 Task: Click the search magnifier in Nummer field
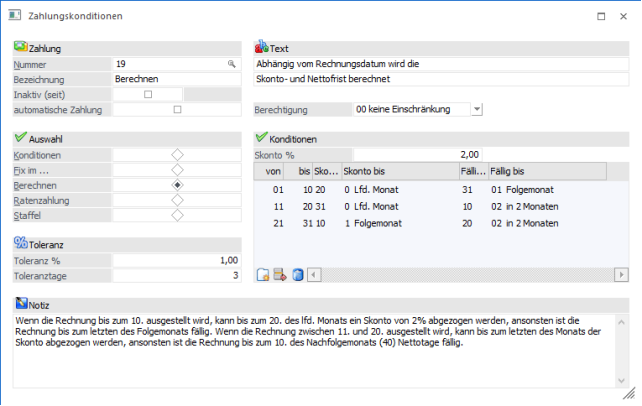pyautogui.click(x=231, y=63)
